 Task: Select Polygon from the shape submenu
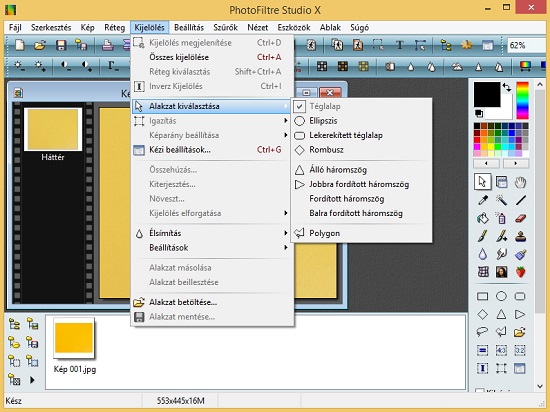pos(362,233)
